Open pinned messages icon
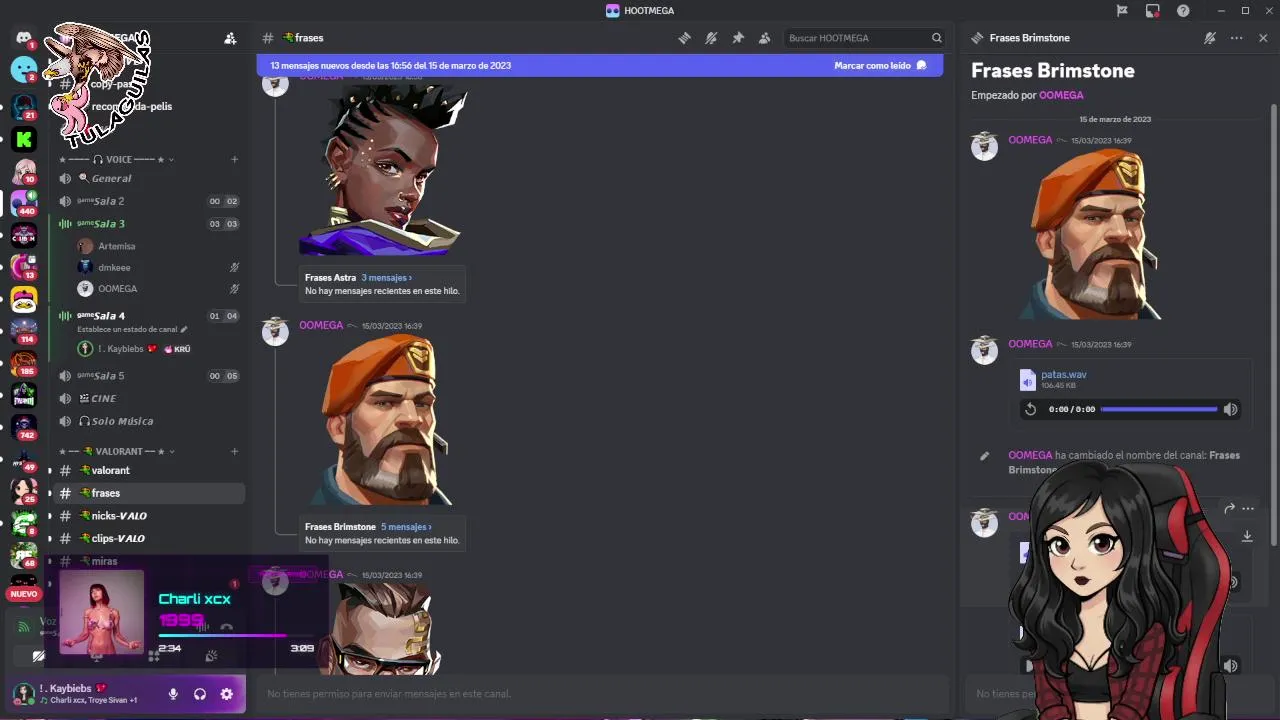1280x720 pixels. 738,38
